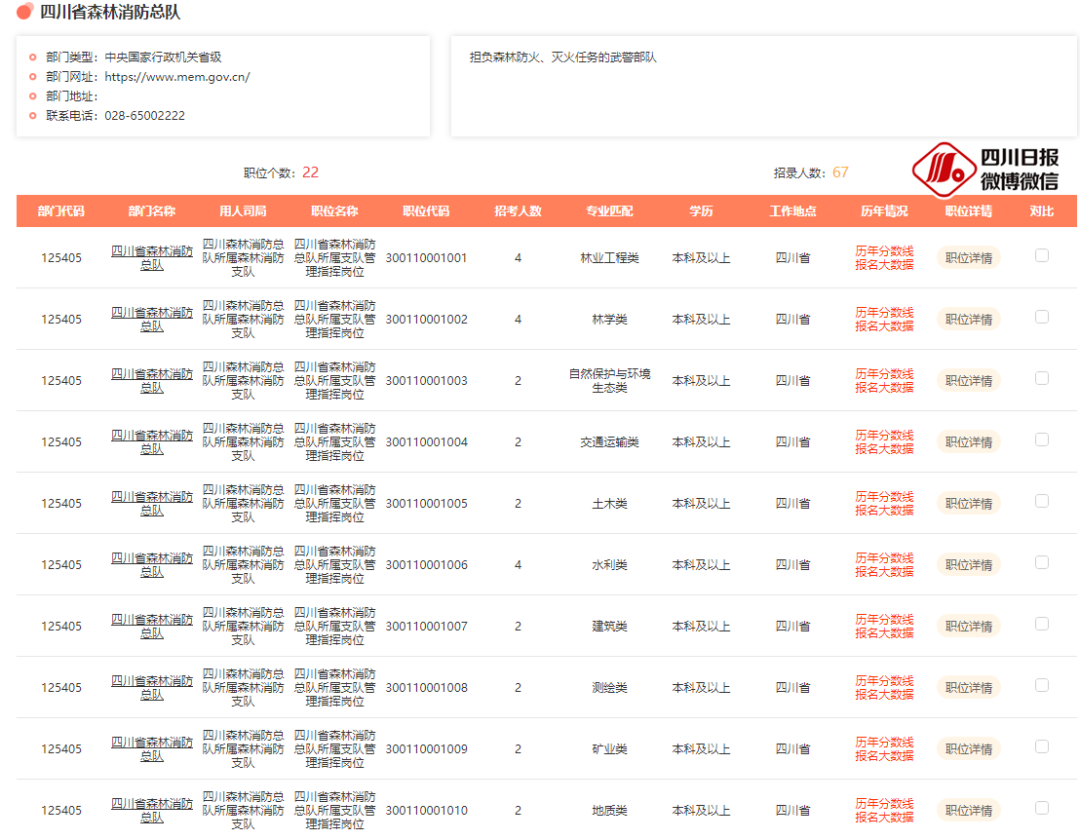Screen dimensions: 1080x840
Task: Click 四川省森林消防总队 link in row 300110001008
Action: (x=152, y=688)
